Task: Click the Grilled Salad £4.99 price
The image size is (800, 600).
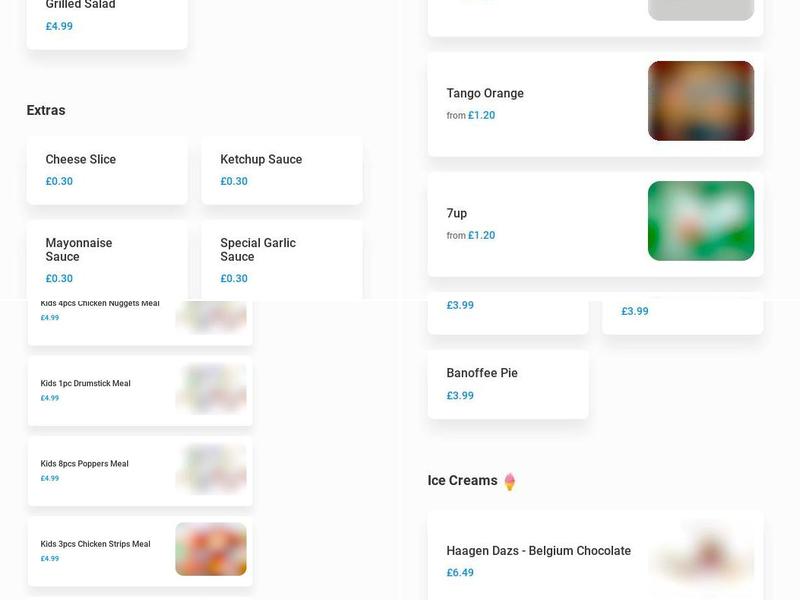Action: [59, 26]
